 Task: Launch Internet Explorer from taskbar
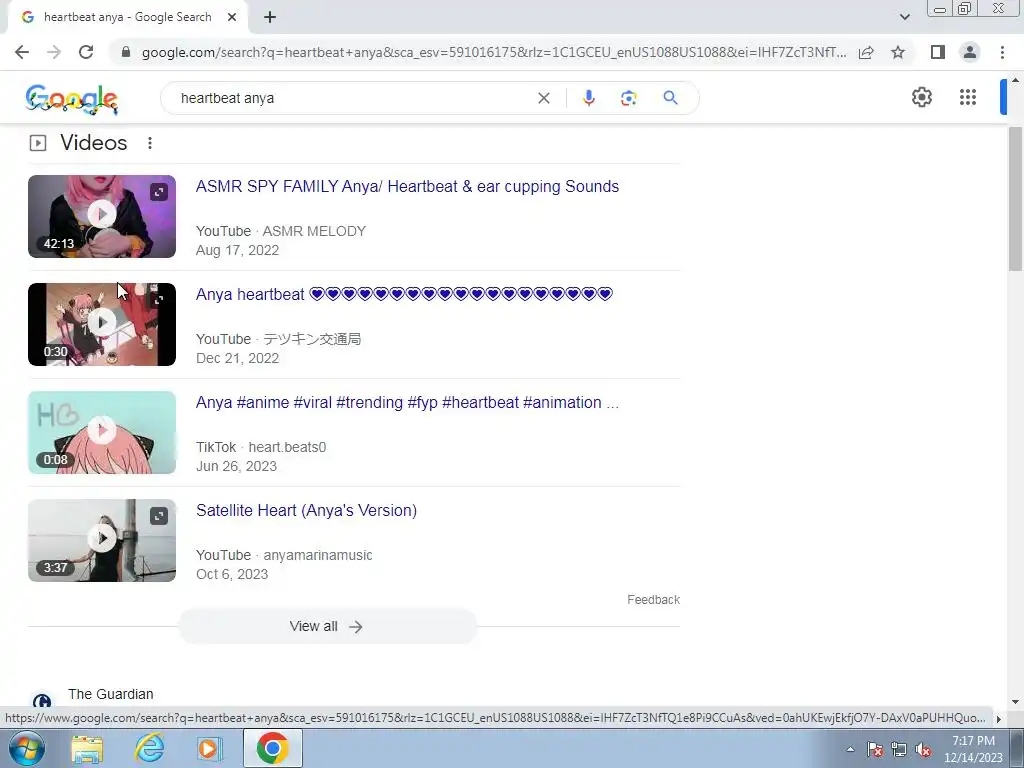click(x=149, y=749)
